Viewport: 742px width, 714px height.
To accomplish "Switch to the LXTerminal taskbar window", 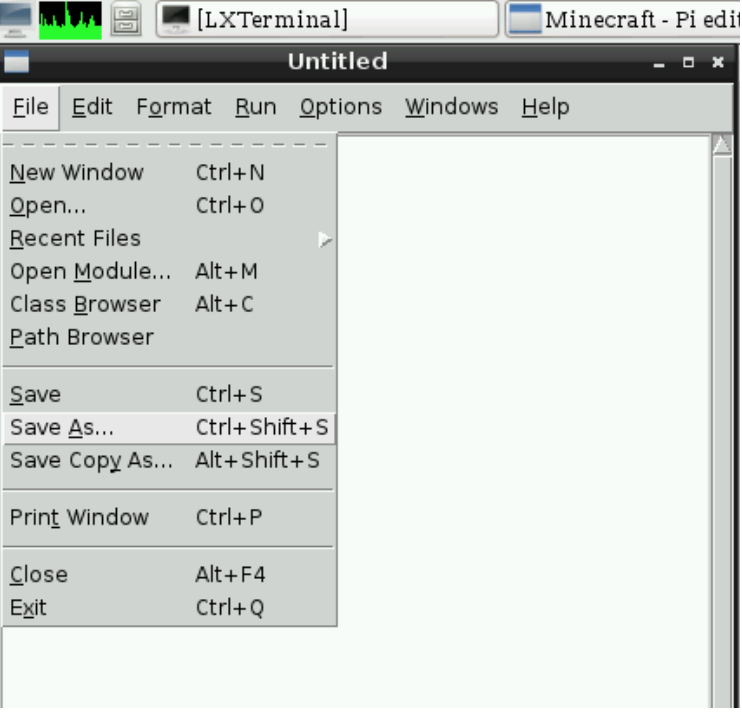I will pyautogui.click(x=327, y=19).
